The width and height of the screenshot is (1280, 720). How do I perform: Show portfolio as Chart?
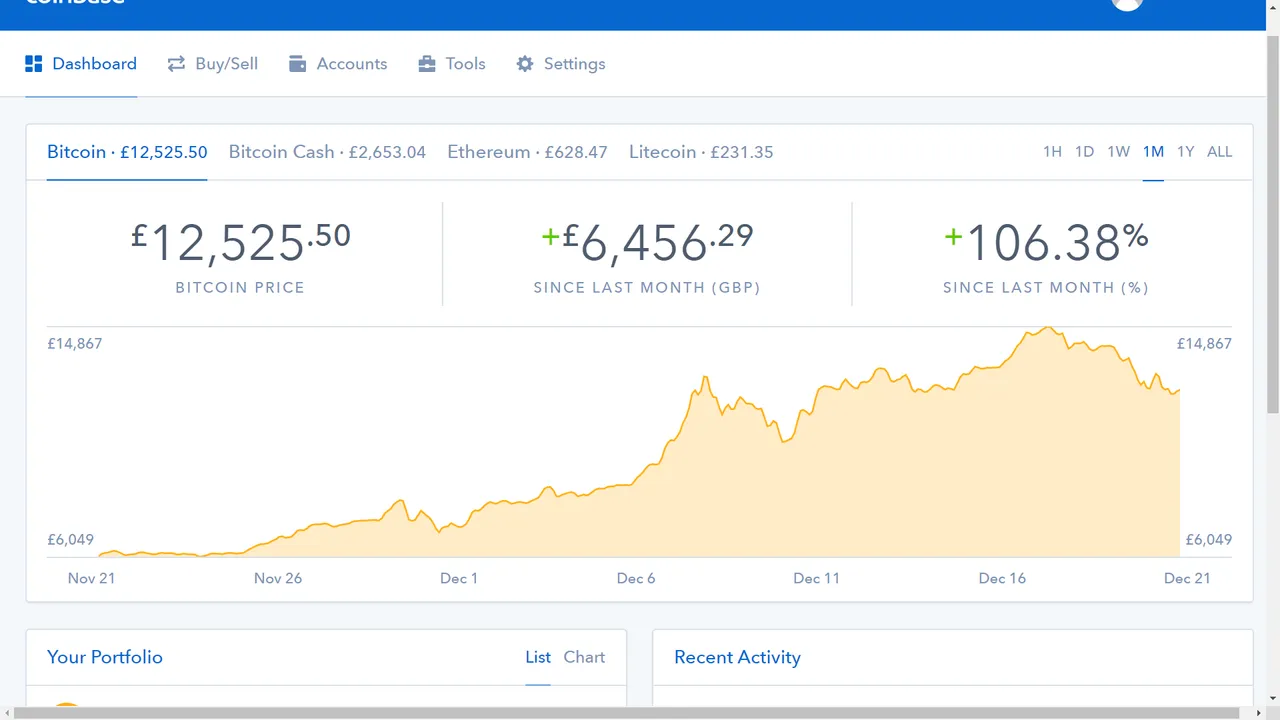[584, 657]
